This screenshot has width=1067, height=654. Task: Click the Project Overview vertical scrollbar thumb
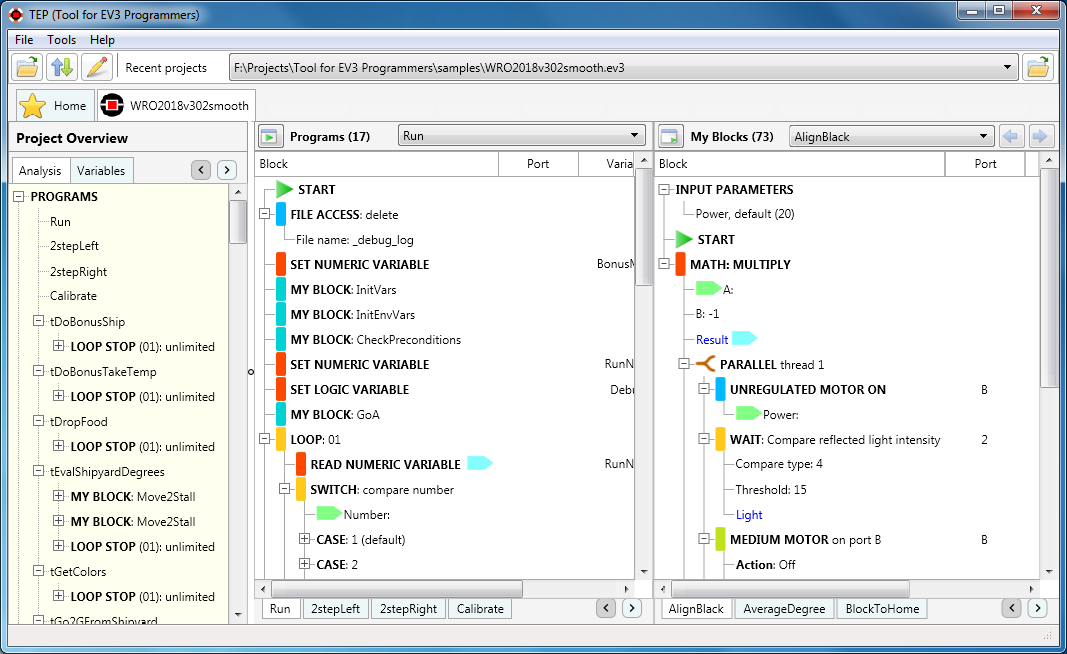pos(238,222)
